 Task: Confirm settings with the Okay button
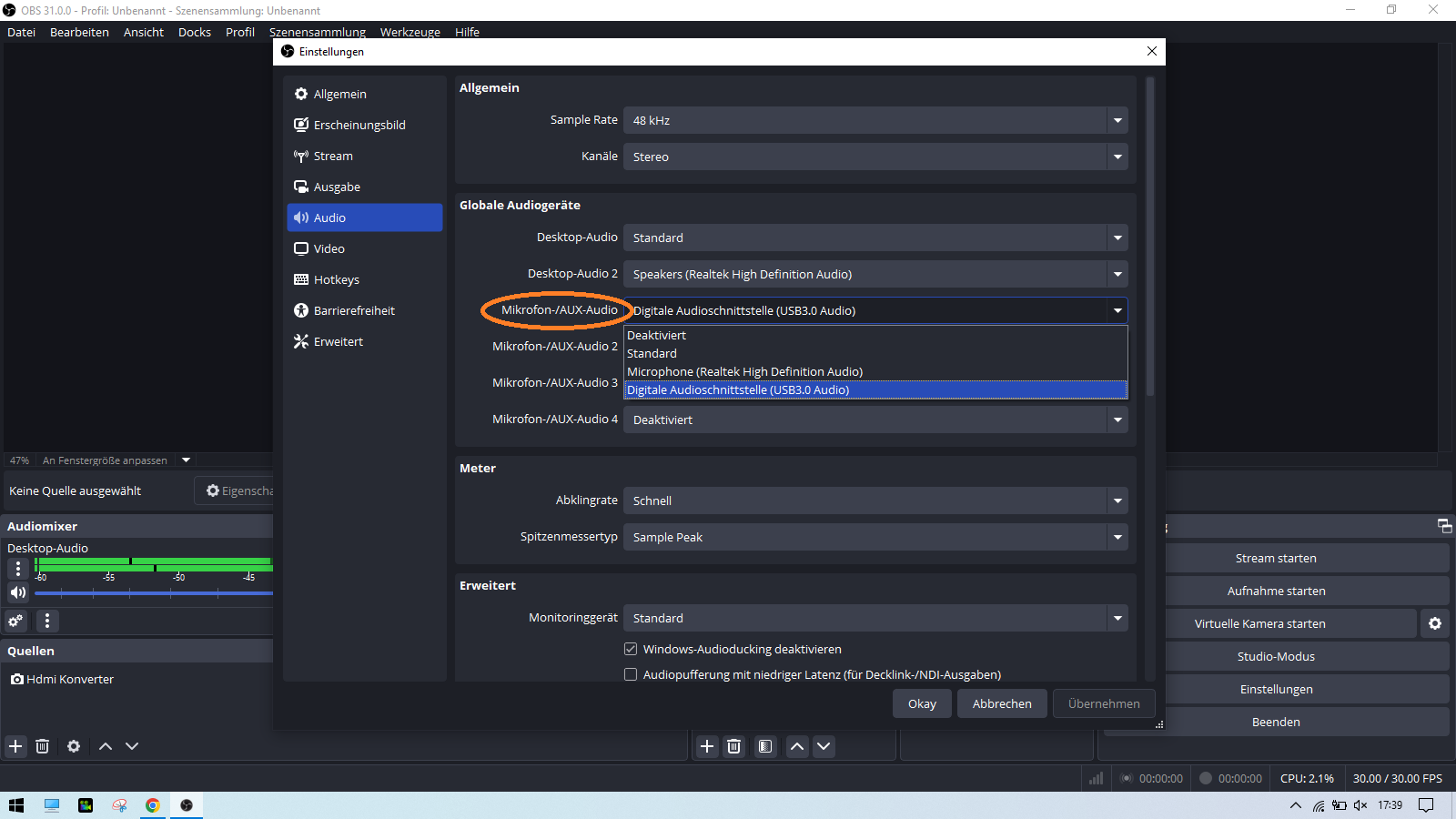coord(922,703)
